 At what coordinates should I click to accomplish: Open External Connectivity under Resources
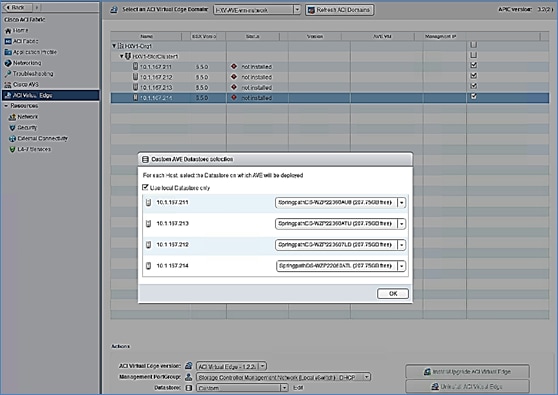tap(42, 138)
